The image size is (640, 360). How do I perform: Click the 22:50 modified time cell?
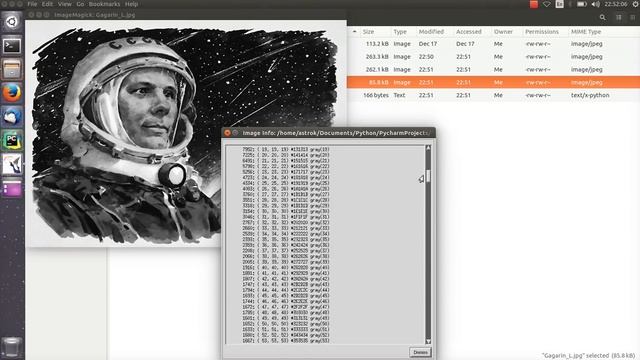[x=426, y=57]
